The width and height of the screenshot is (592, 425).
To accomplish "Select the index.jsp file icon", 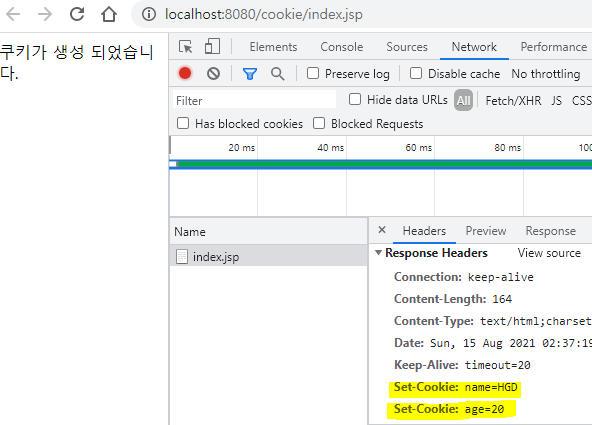I will 182,257.
